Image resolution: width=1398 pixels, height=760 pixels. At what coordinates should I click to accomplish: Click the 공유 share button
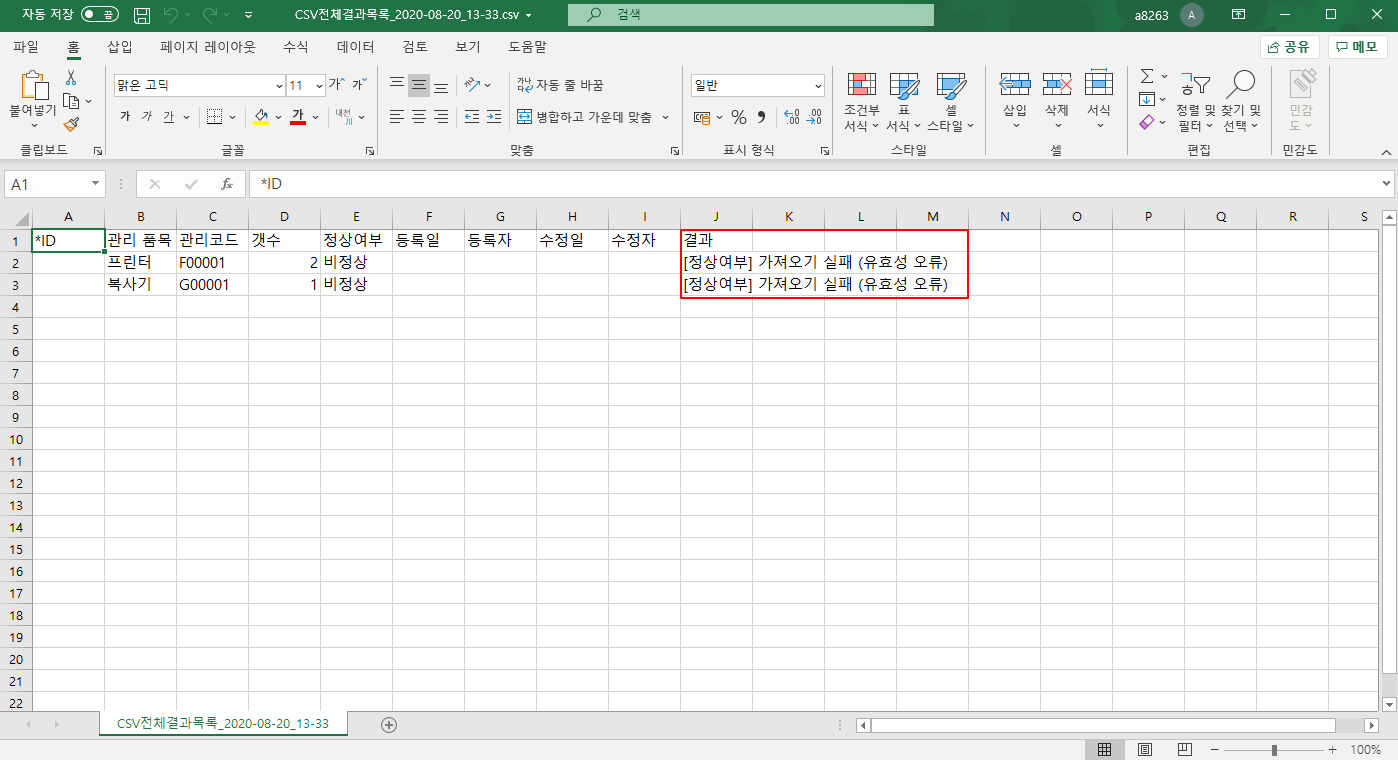(x=1289, y=47)
